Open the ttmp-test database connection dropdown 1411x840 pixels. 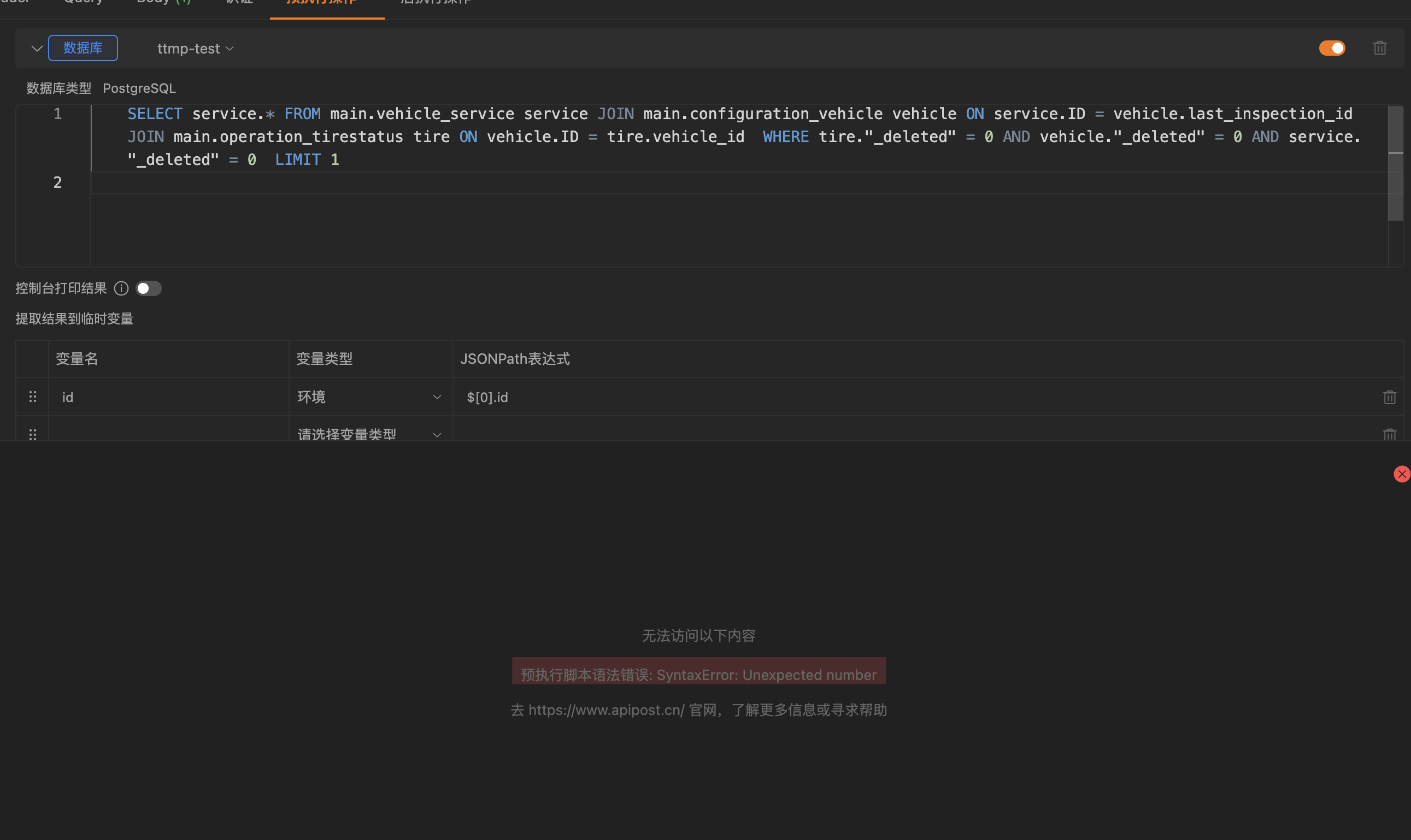click(x=195, y=49)
